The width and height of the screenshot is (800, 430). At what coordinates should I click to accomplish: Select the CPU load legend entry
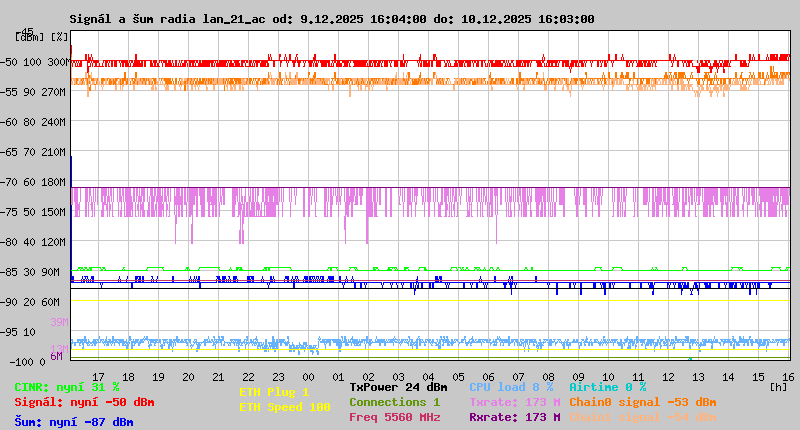tap(511, 387)
